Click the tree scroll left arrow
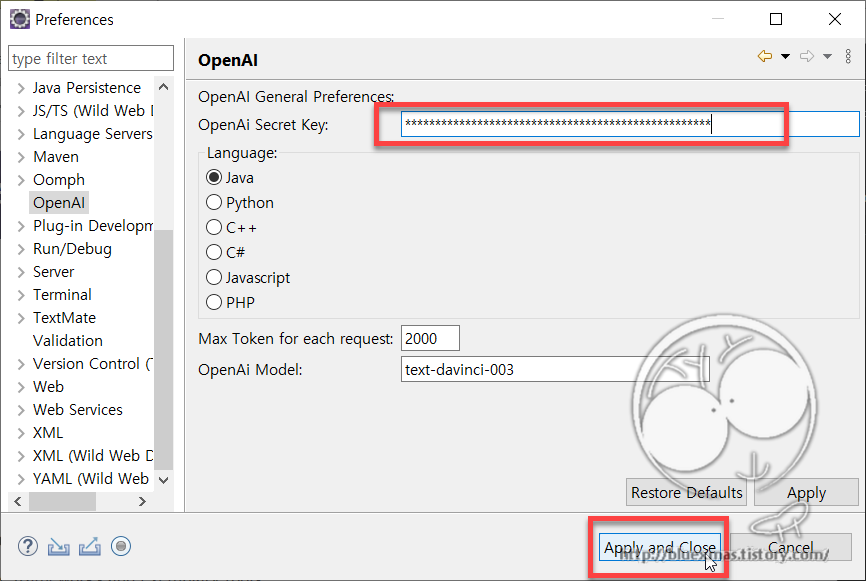The width and height of the screenshot is (866, 581). point(18,501)
